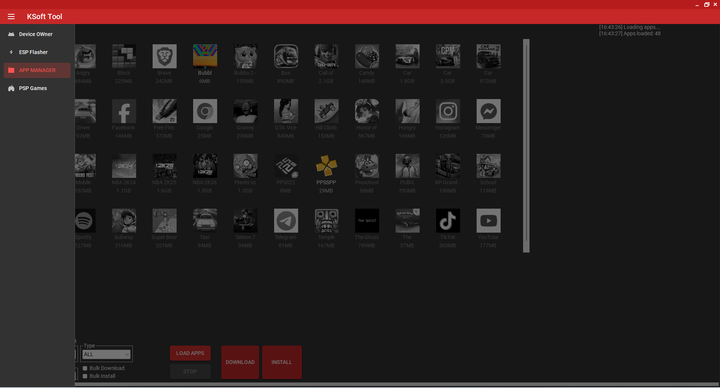
Task: Select the Preschool app icon
Action: coord(367,166)
